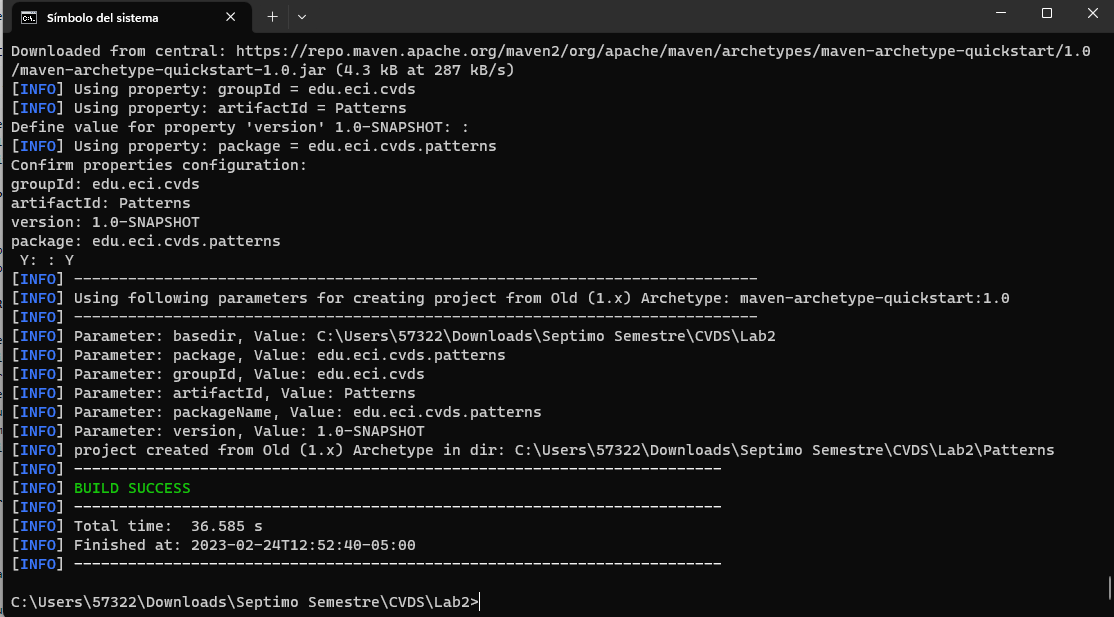
Task: Click the package edu.eci.cvds.patterns line
Action: [x=144, y=240]
